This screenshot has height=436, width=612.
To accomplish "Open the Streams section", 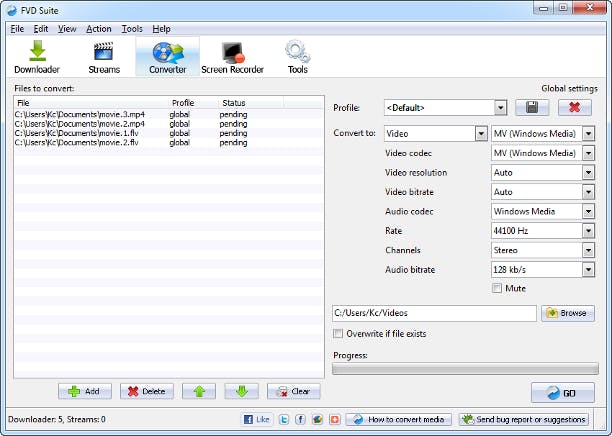I will [104, 57].
